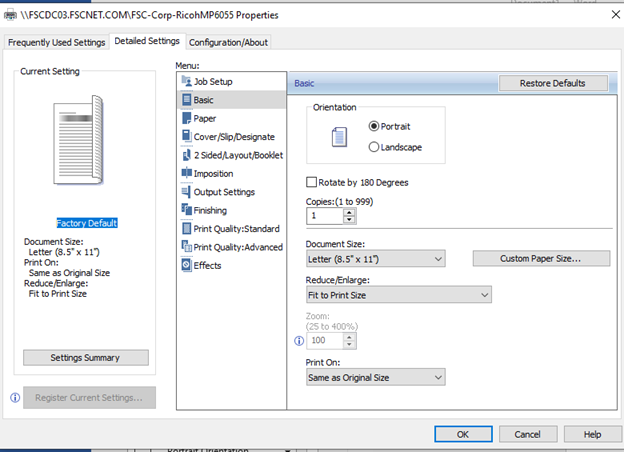The height and width of the screenshot is (452, 624).
Task: Click the Finishing menu icon
Action: pyautogui.click(x=186, y=210)
